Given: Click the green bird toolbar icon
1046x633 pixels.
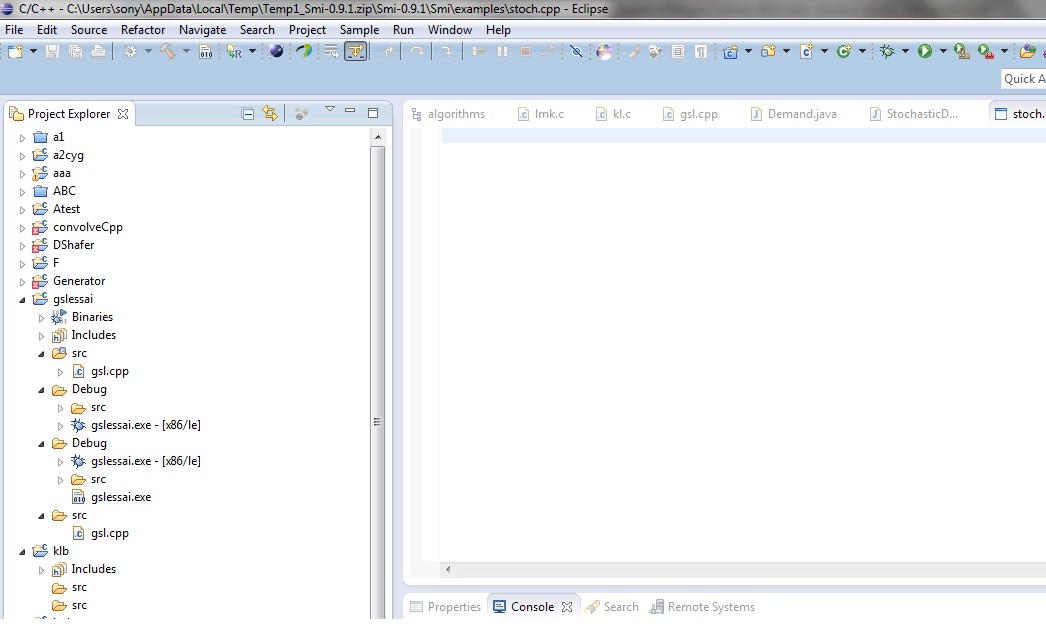Looking at the screenshot, I should tap(304, 51).
